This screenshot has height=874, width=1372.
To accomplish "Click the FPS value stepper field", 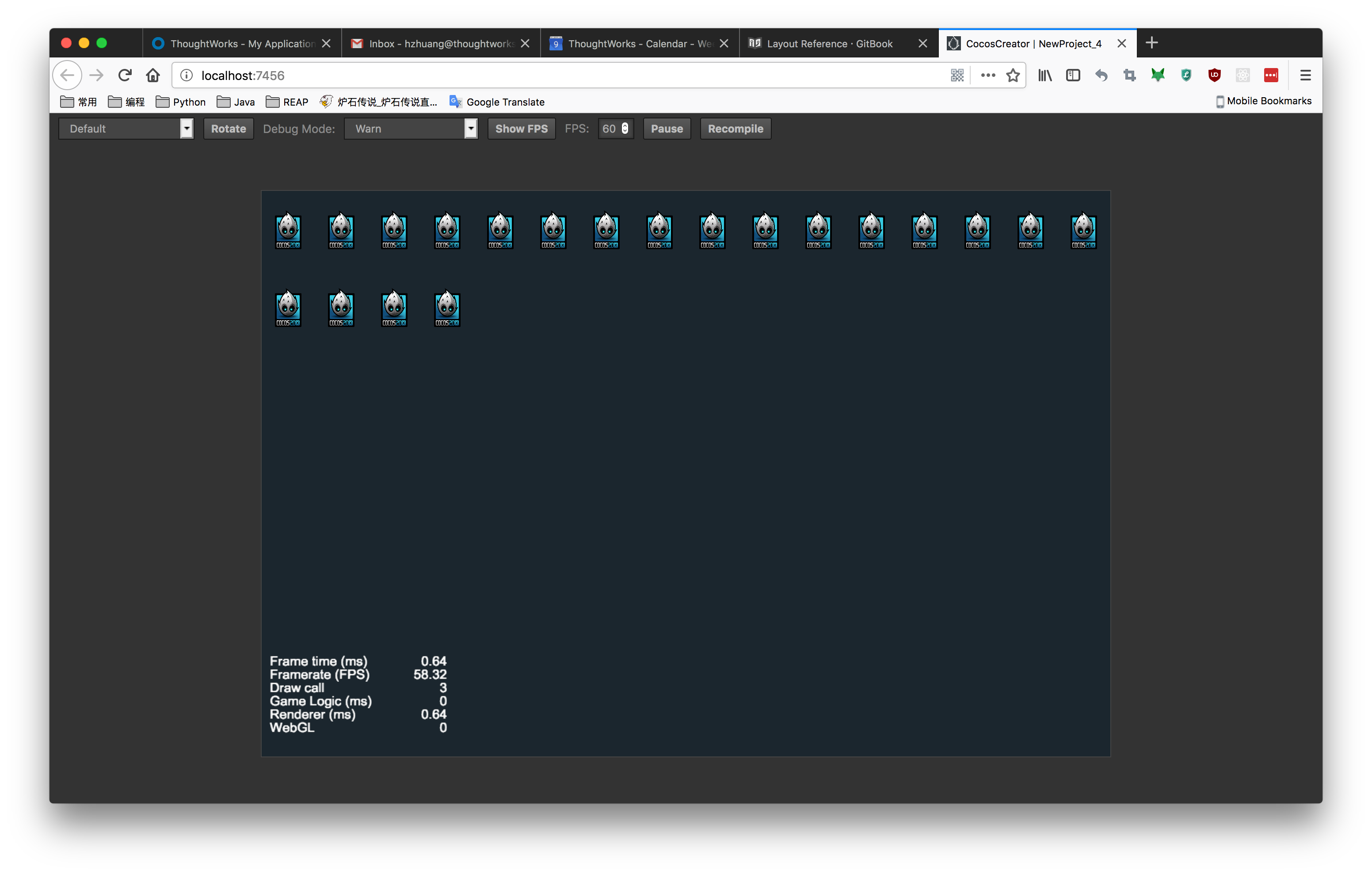I will 615,129.
